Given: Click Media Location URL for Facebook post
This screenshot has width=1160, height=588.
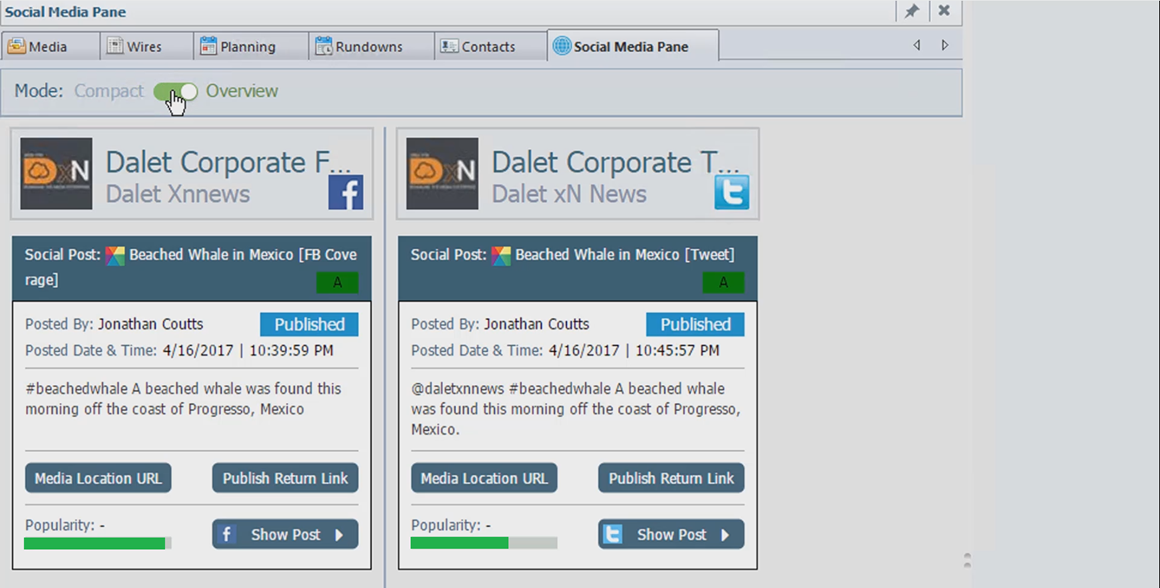Looking at the screenshot, I should click(98, 479).
